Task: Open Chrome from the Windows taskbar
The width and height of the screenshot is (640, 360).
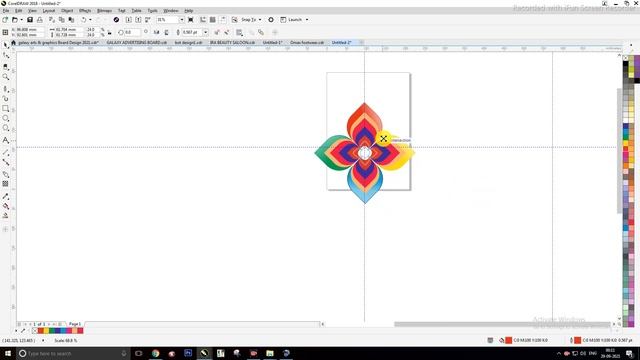Action: [155, 353]
